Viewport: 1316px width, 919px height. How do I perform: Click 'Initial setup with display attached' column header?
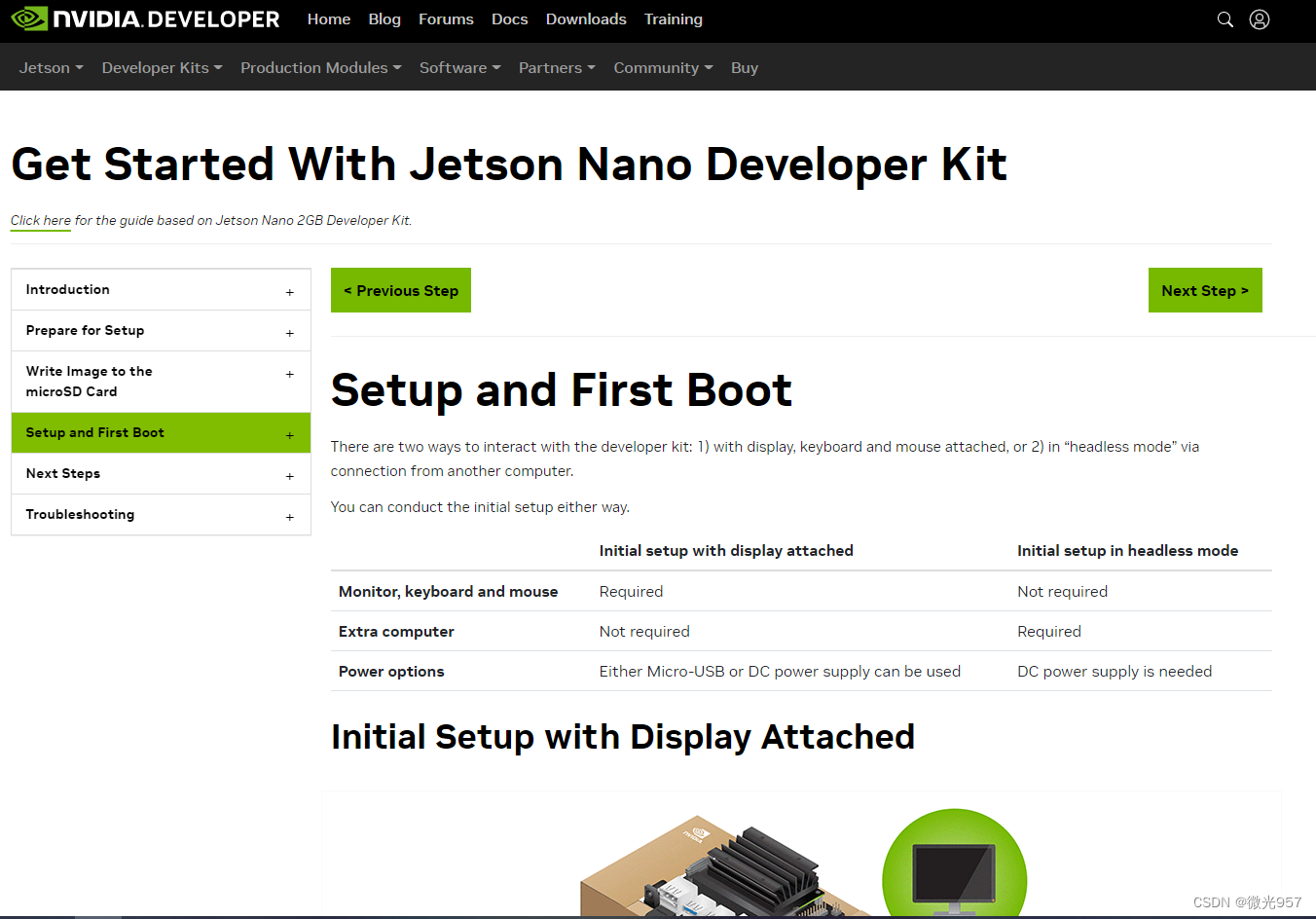coord(726,550)
